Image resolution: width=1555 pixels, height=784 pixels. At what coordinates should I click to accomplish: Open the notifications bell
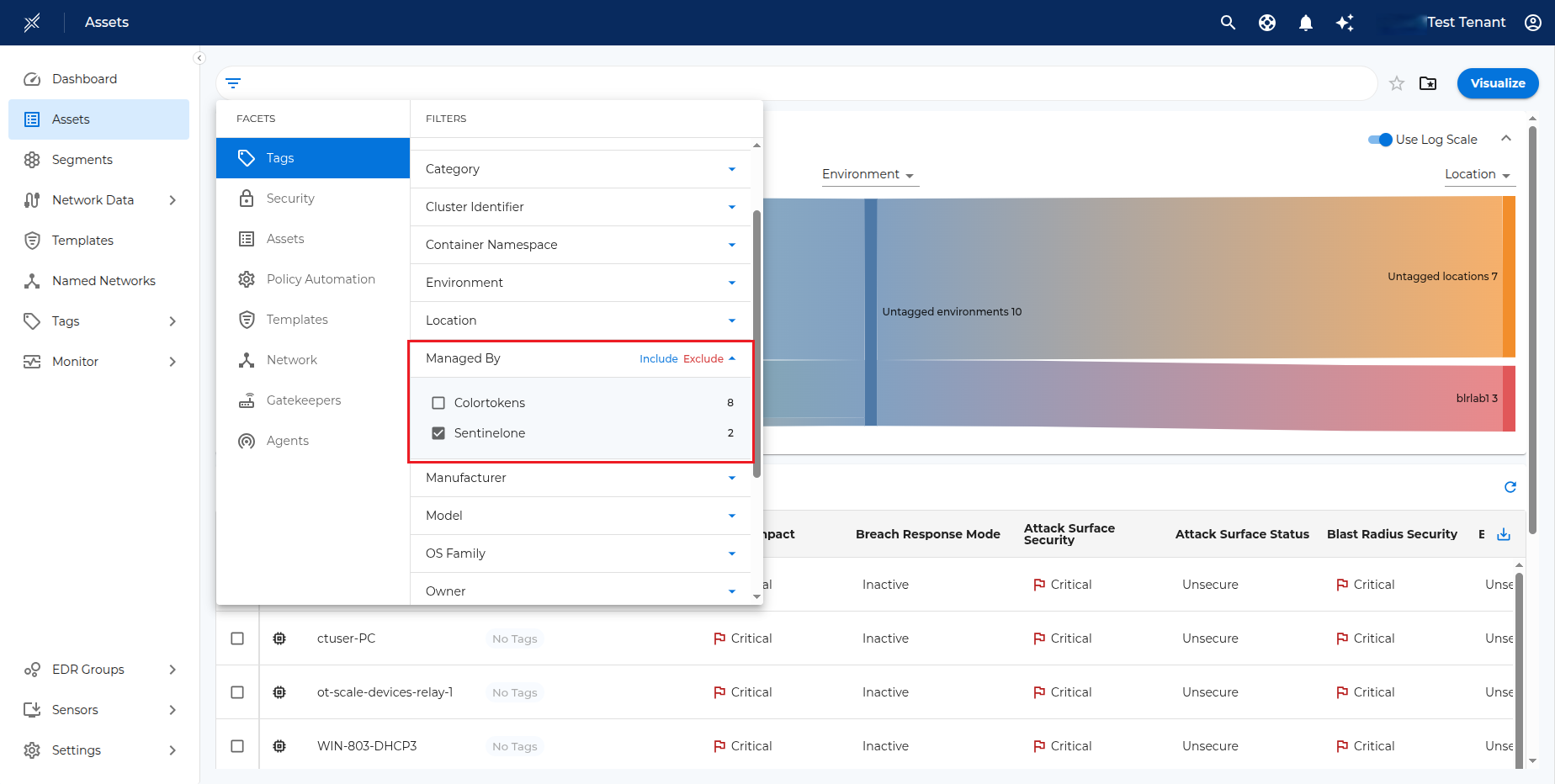click(x=1305, y=23)
